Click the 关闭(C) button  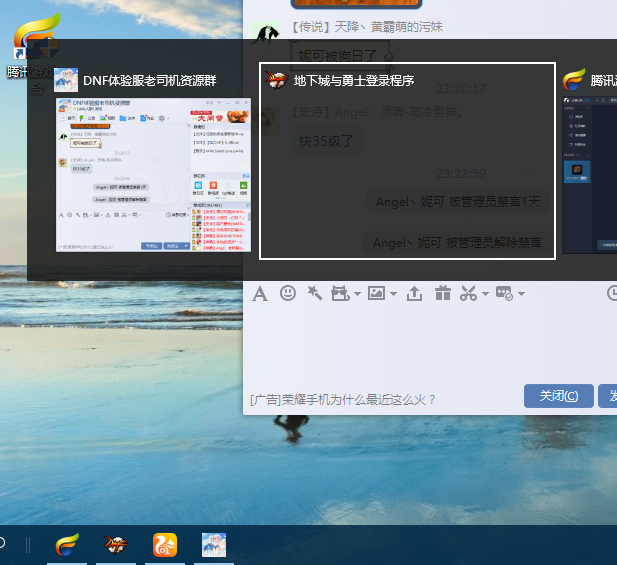pos(559,396)
